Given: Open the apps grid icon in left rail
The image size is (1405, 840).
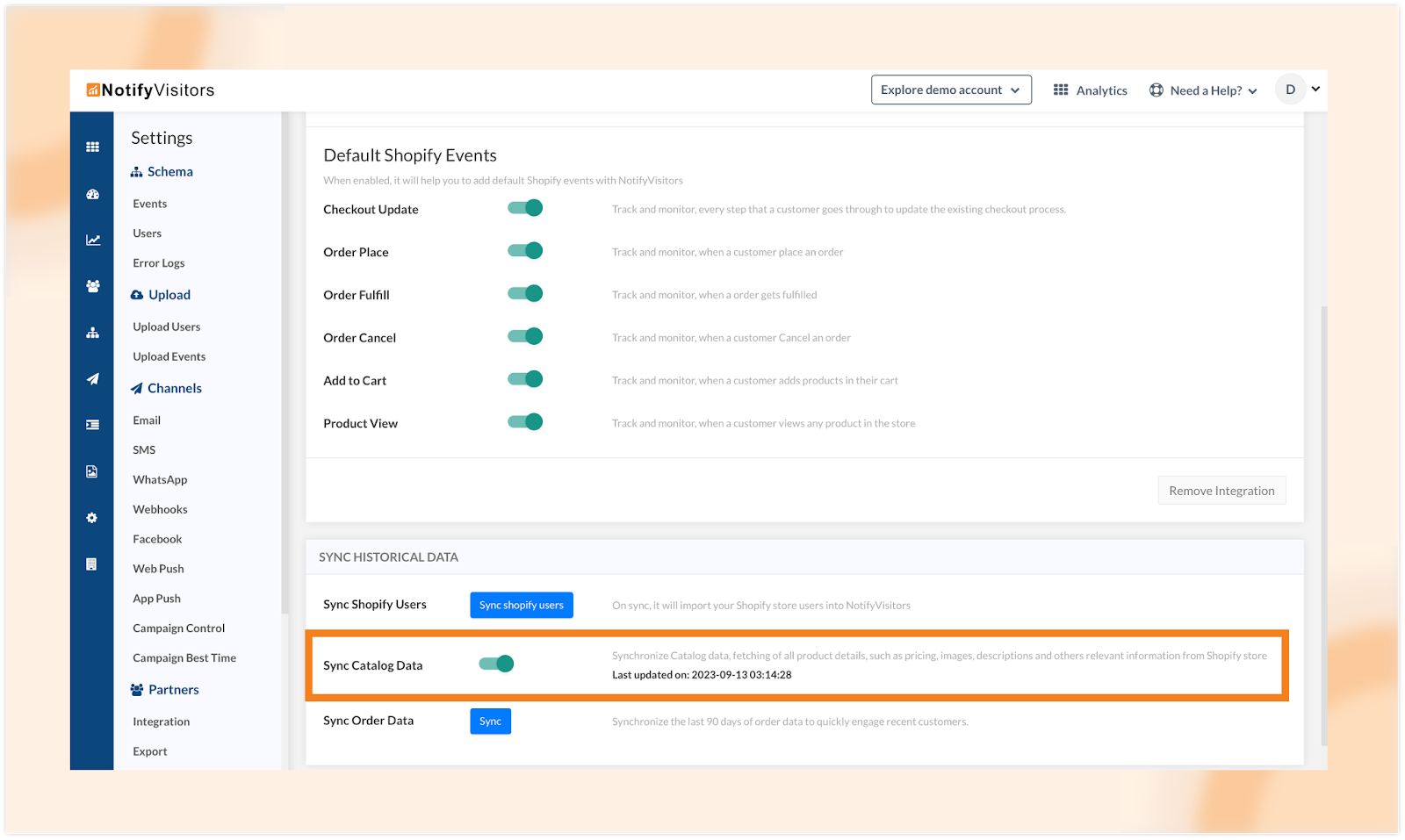Looking at the screenshot, I should tap(92, 147).
